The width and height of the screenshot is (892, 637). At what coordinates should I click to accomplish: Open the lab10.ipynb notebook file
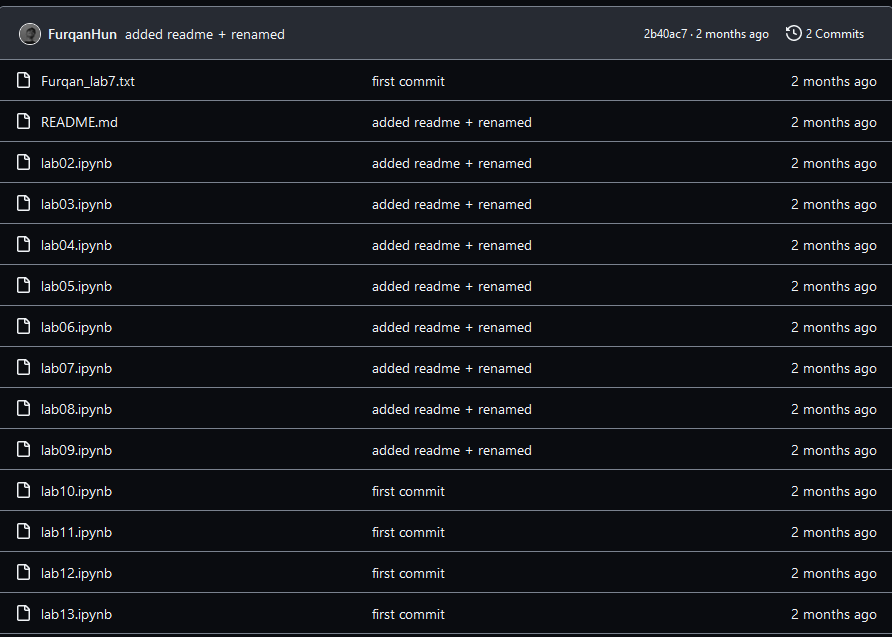(76, 491)
